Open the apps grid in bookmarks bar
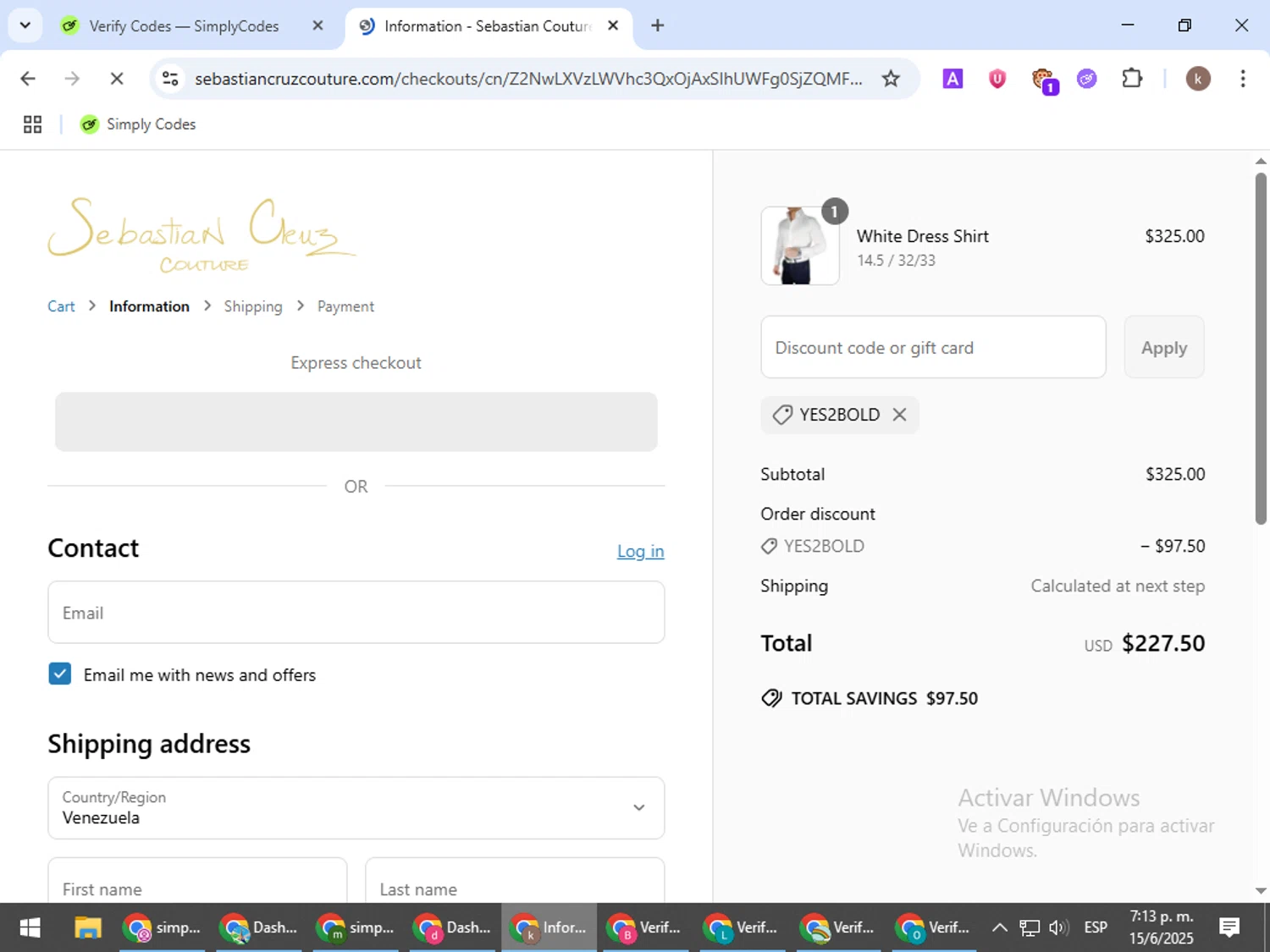Image resolution: width=1270 pixels, height=952 pixels. click(x=32, y=124)
